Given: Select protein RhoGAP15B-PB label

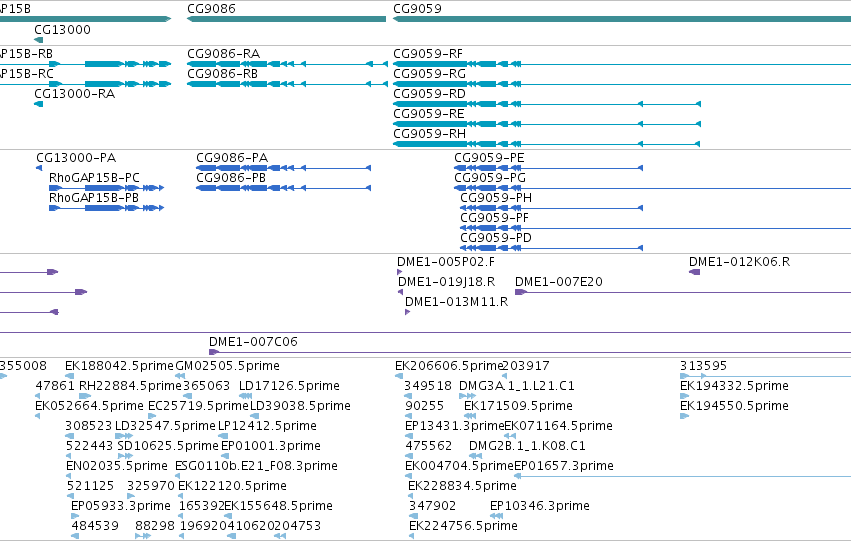Looking at the screenshot, I should [x=94, y=198].
